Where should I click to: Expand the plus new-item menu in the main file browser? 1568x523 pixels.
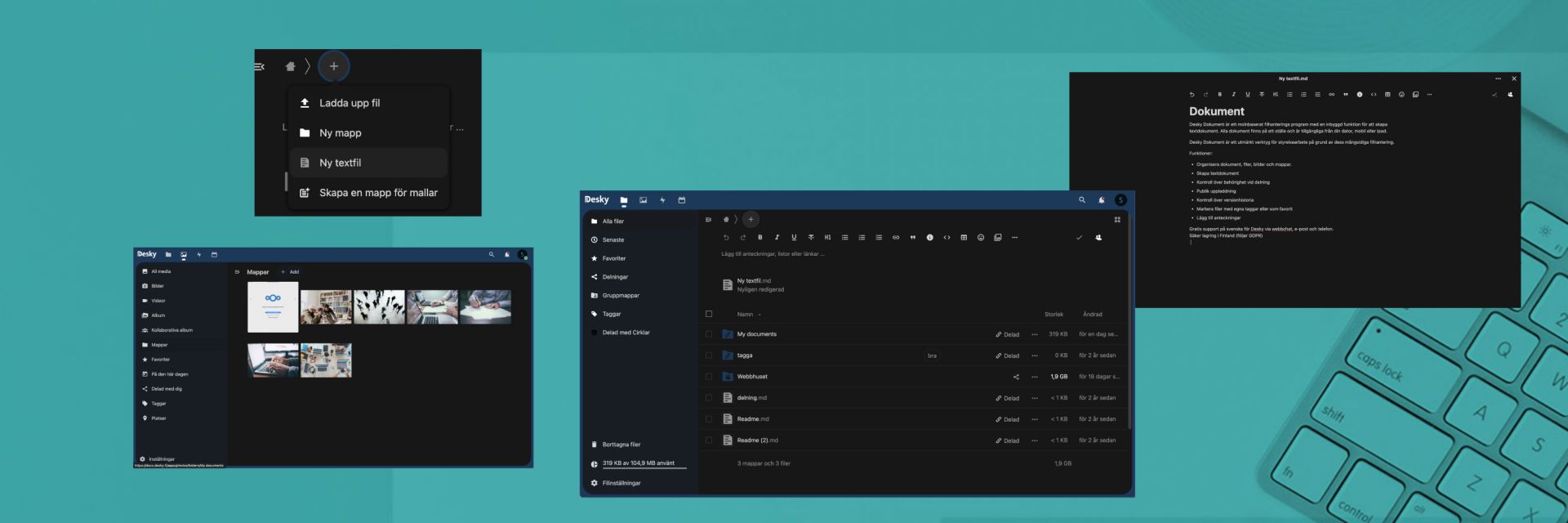pos(751,219)
